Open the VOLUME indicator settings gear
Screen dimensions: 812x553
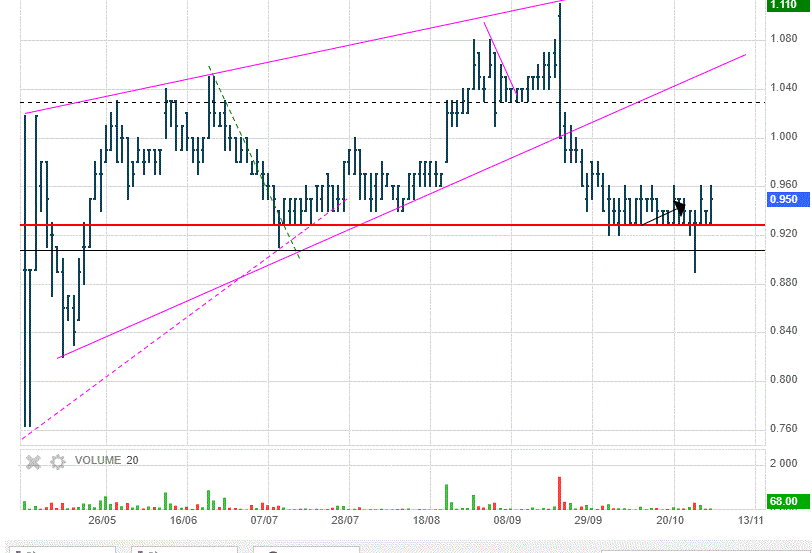(x=57, y=462)
